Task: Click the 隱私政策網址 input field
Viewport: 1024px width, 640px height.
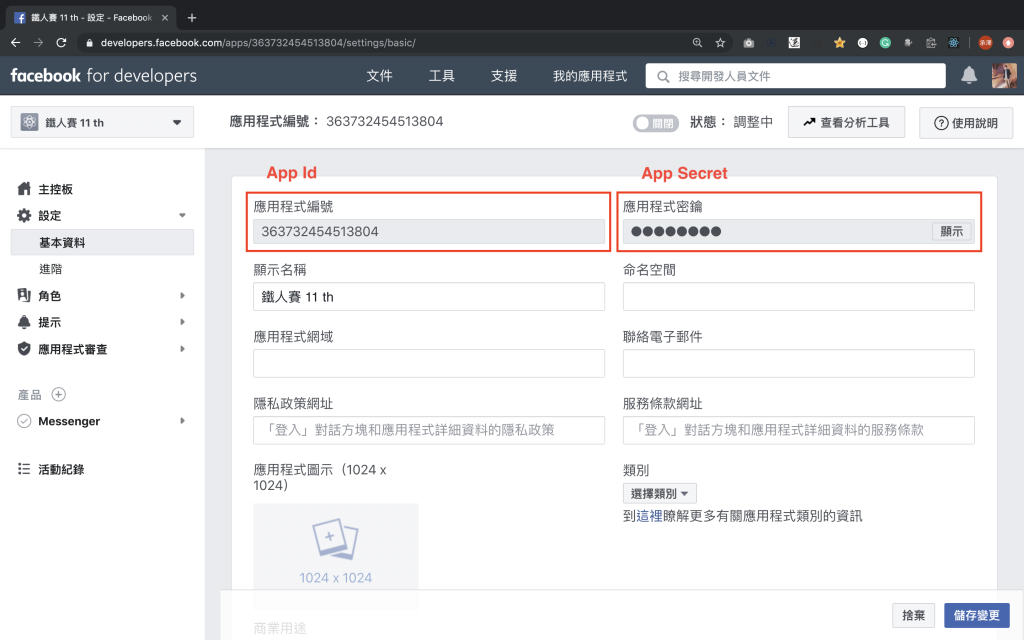Action: [429, 430]
